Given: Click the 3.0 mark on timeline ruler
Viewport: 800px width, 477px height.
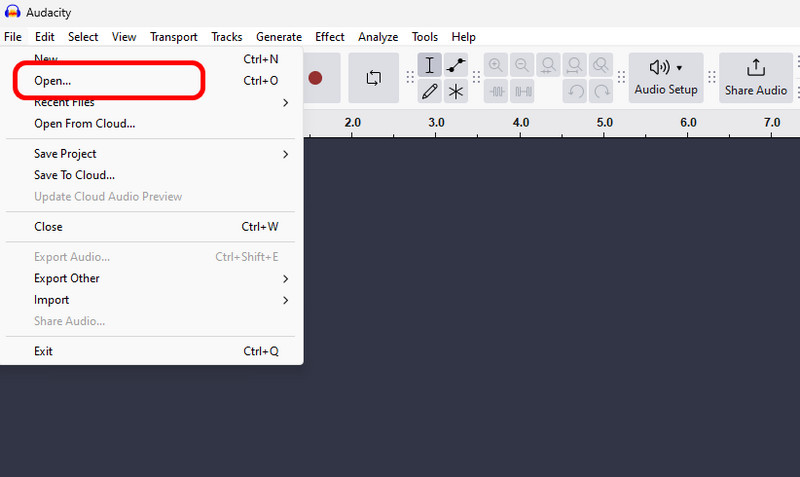Looking at the screenshot, I should 436,122.
